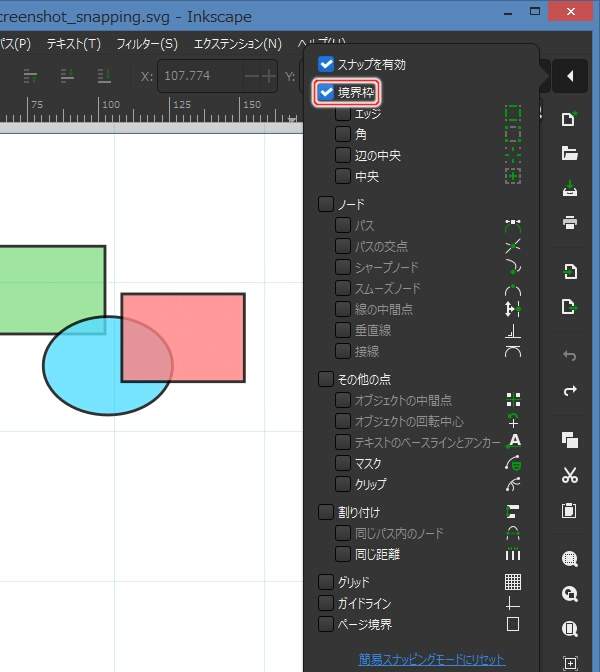Image resolution: width=600 pixels, height=672 pixels.
Task: Click the Open file folder icon
Action: tap(570, 154)
